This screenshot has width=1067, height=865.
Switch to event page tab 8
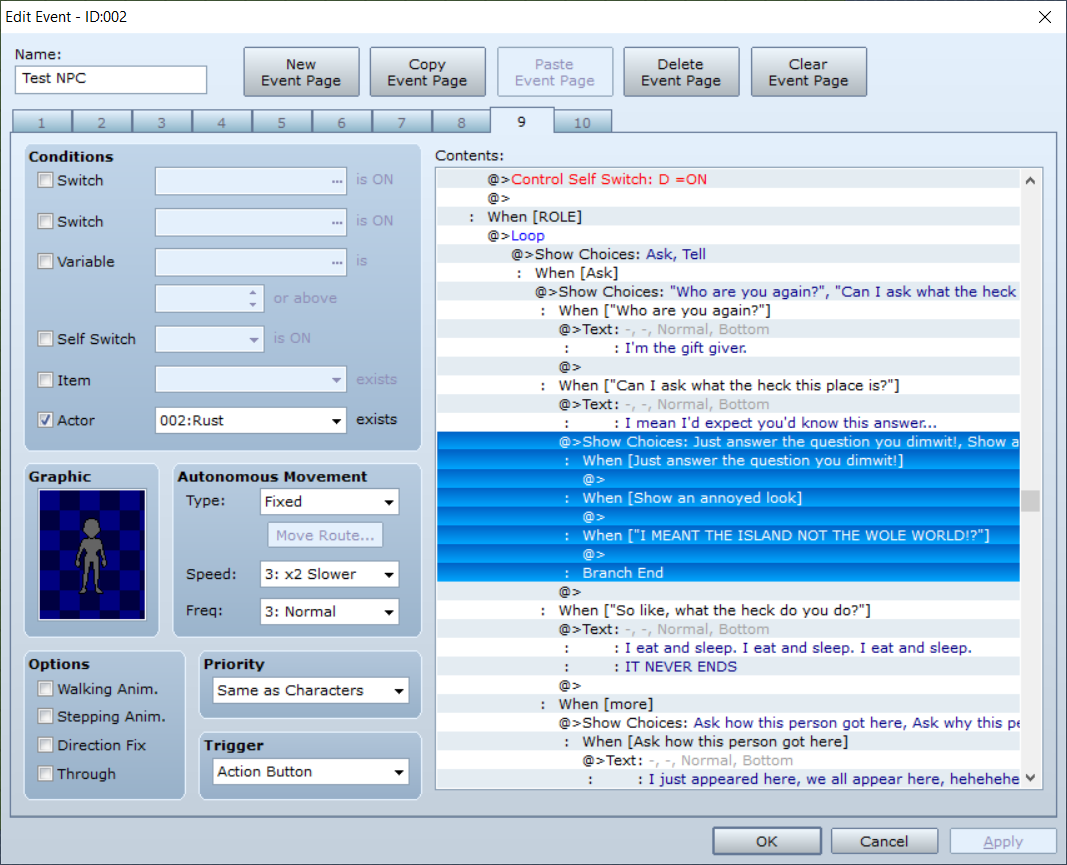pyautogui.click(x=461, y=123)
